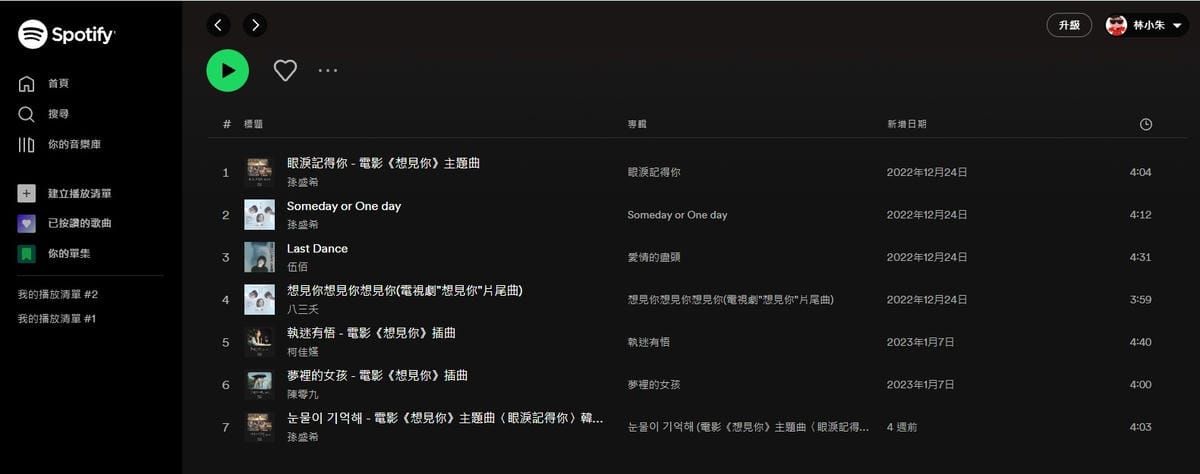Click album art of 執迷有悟 track
The height and width of the screenshot is (474, 1200).
[x=259, y=342]
